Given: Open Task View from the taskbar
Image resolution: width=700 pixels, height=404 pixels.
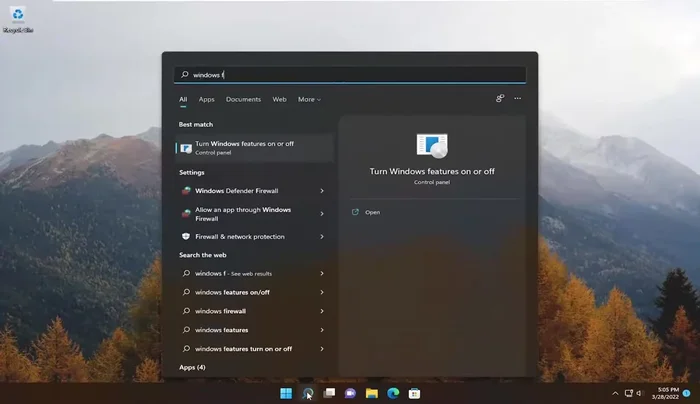Looking at the screenshot, I should 329,393.
